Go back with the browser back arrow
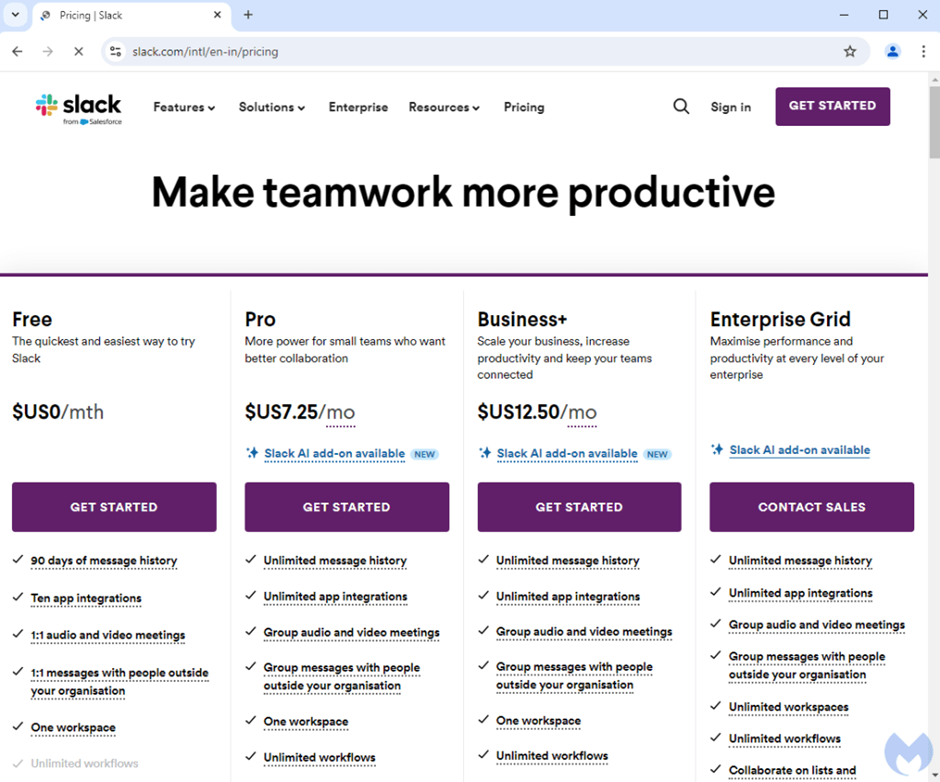The height and width of the screenshot is (782, 940). coord(17,52)
